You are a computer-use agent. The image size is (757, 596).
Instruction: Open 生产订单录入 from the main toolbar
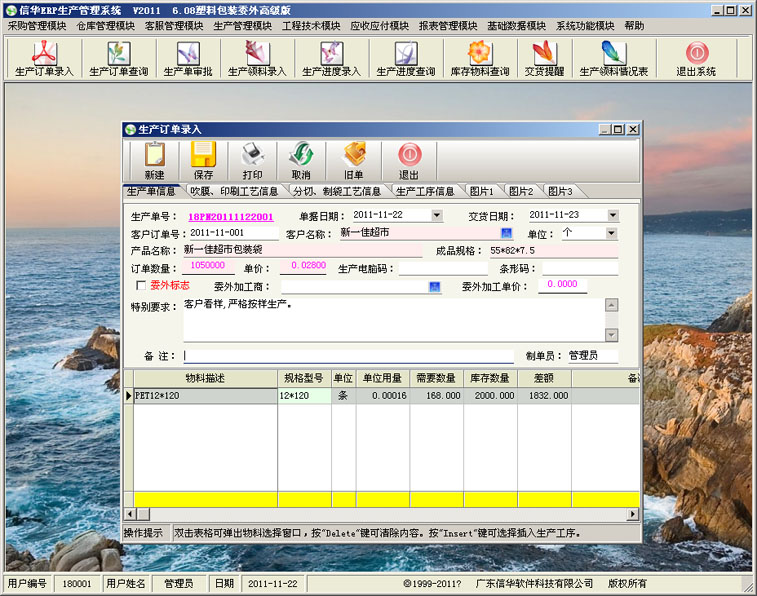tap(44, 59)
